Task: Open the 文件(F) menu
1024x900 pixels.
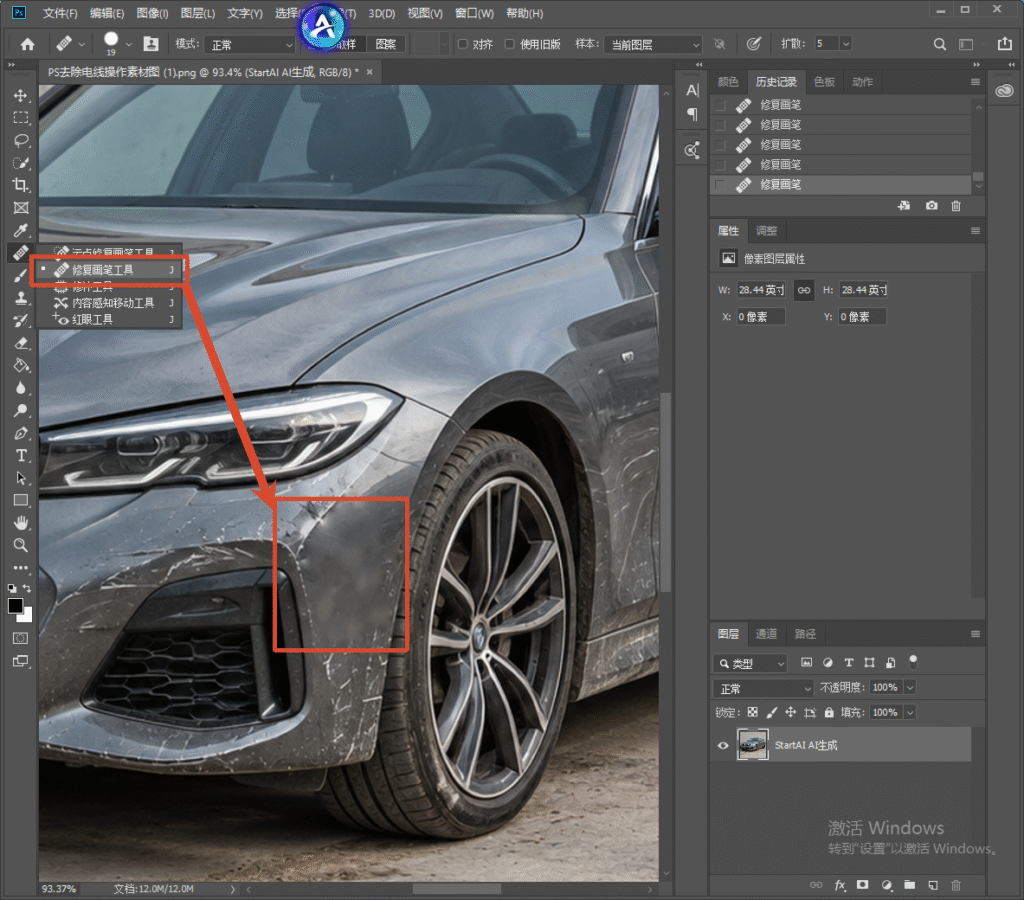Action: [59, 13]
